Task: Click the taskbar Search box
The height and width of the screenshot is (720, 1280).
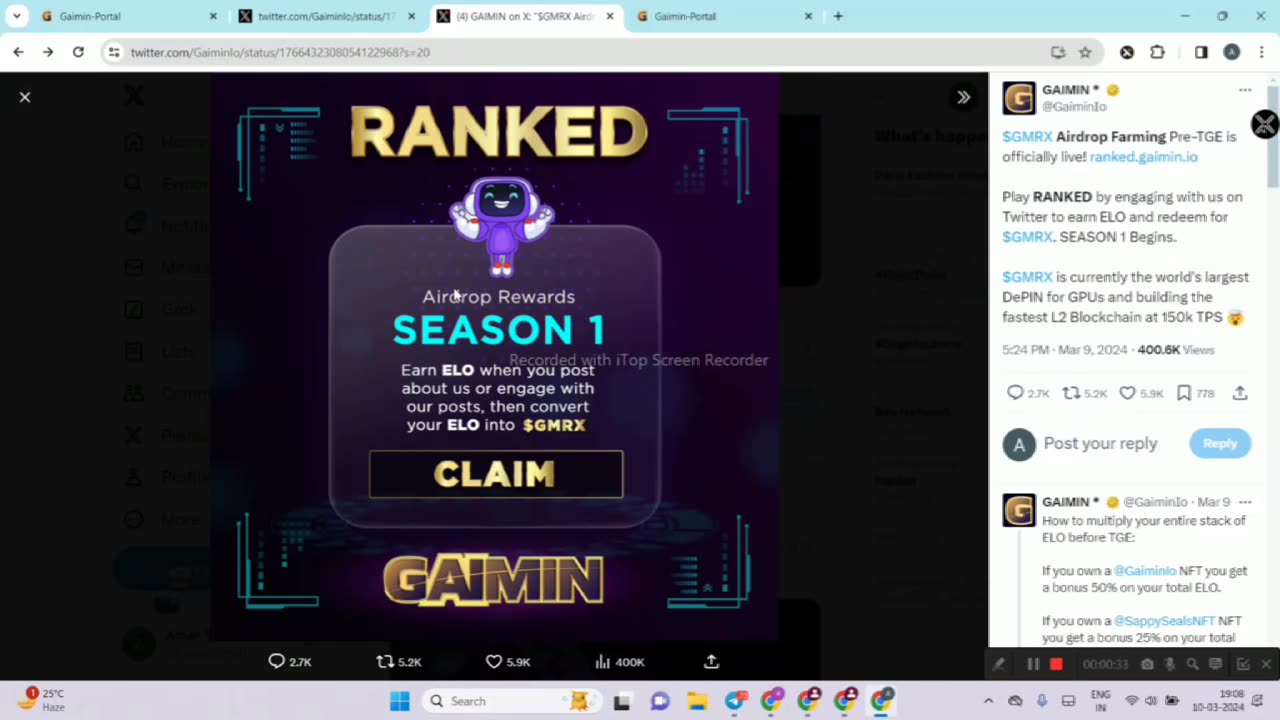Action: (510, 701)
